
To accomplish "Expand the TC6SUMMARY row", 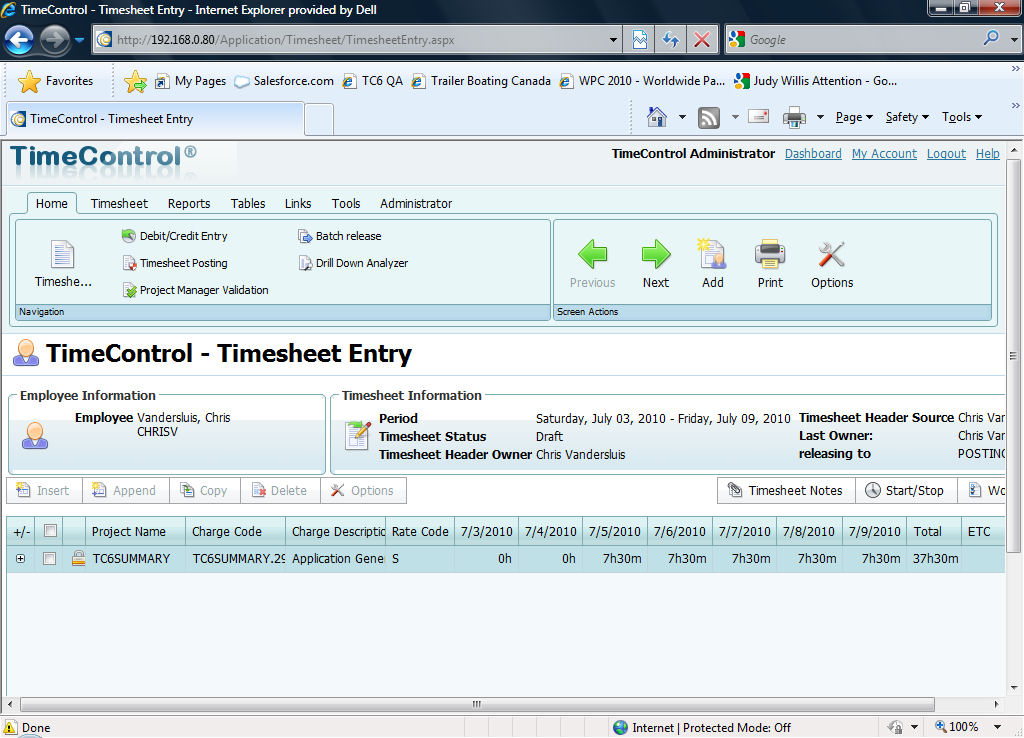I will 20,559.
